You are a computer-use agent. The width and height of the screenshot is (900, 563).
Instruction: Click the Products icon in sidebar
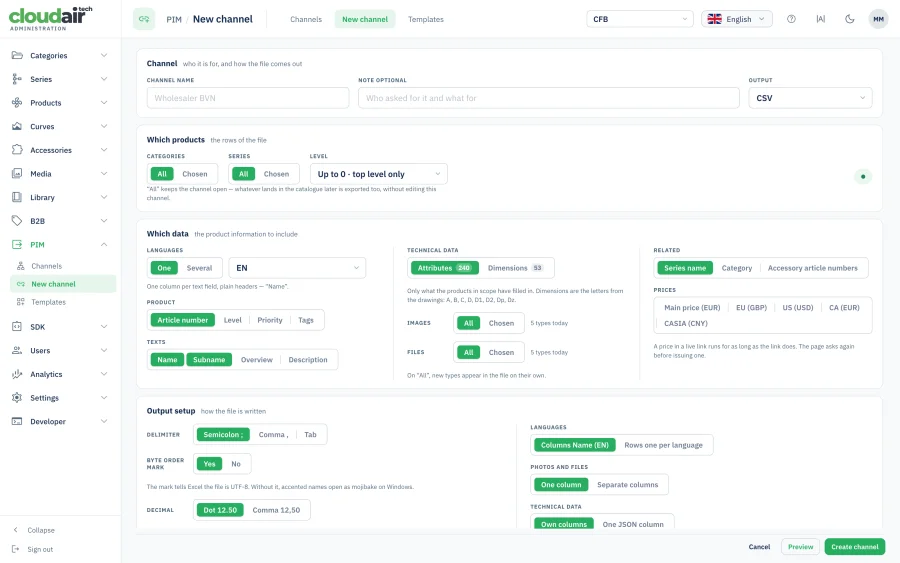(17, 103)
